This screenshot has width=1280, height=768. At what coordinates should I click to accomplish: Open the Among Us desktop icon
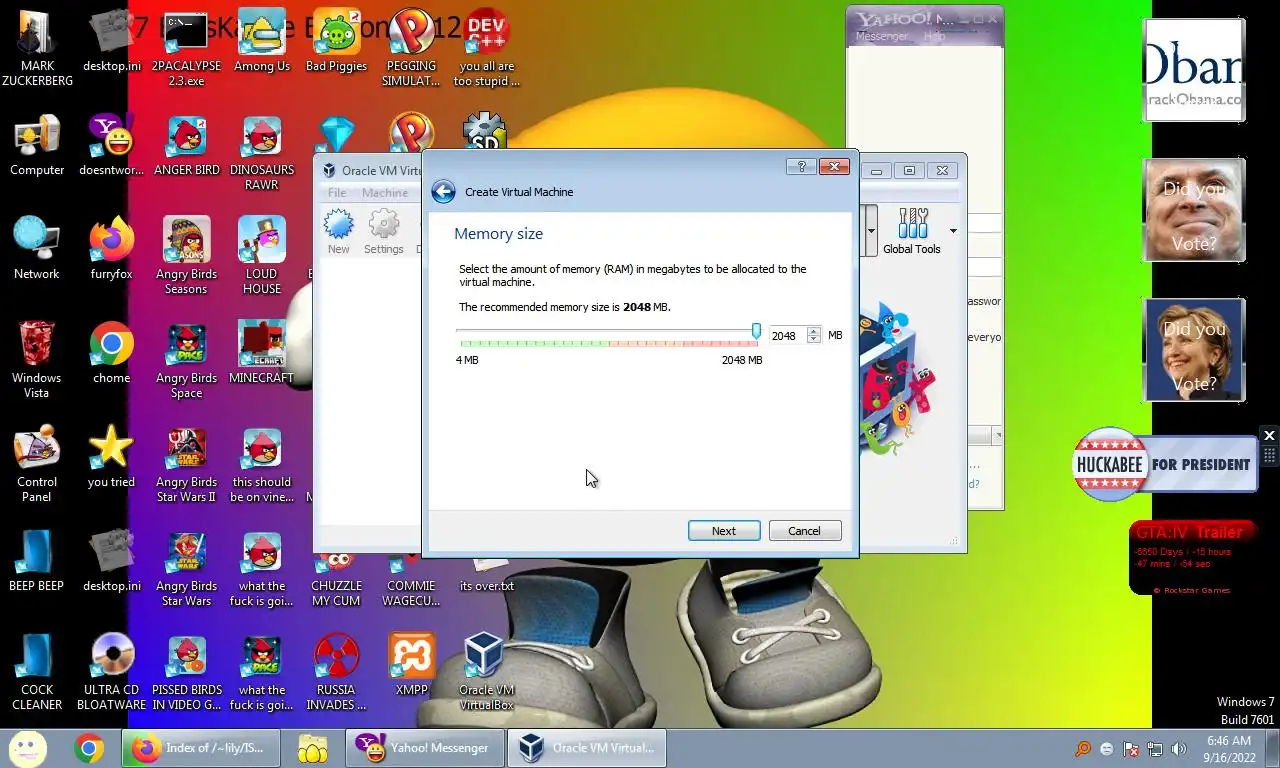click(x=261, y=43)
